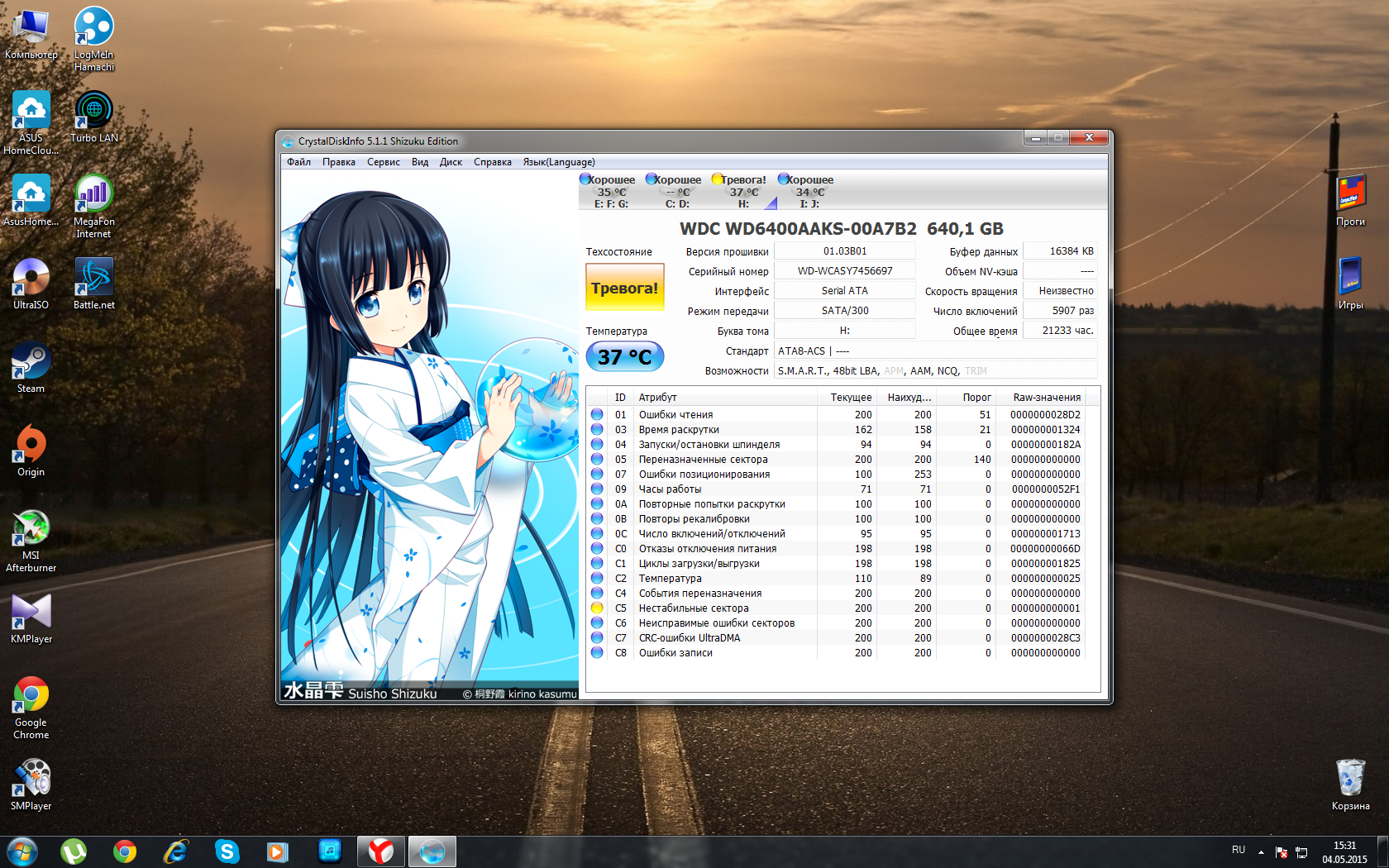Open Internet Explorer from the taskbar

[x=176, y=851]
